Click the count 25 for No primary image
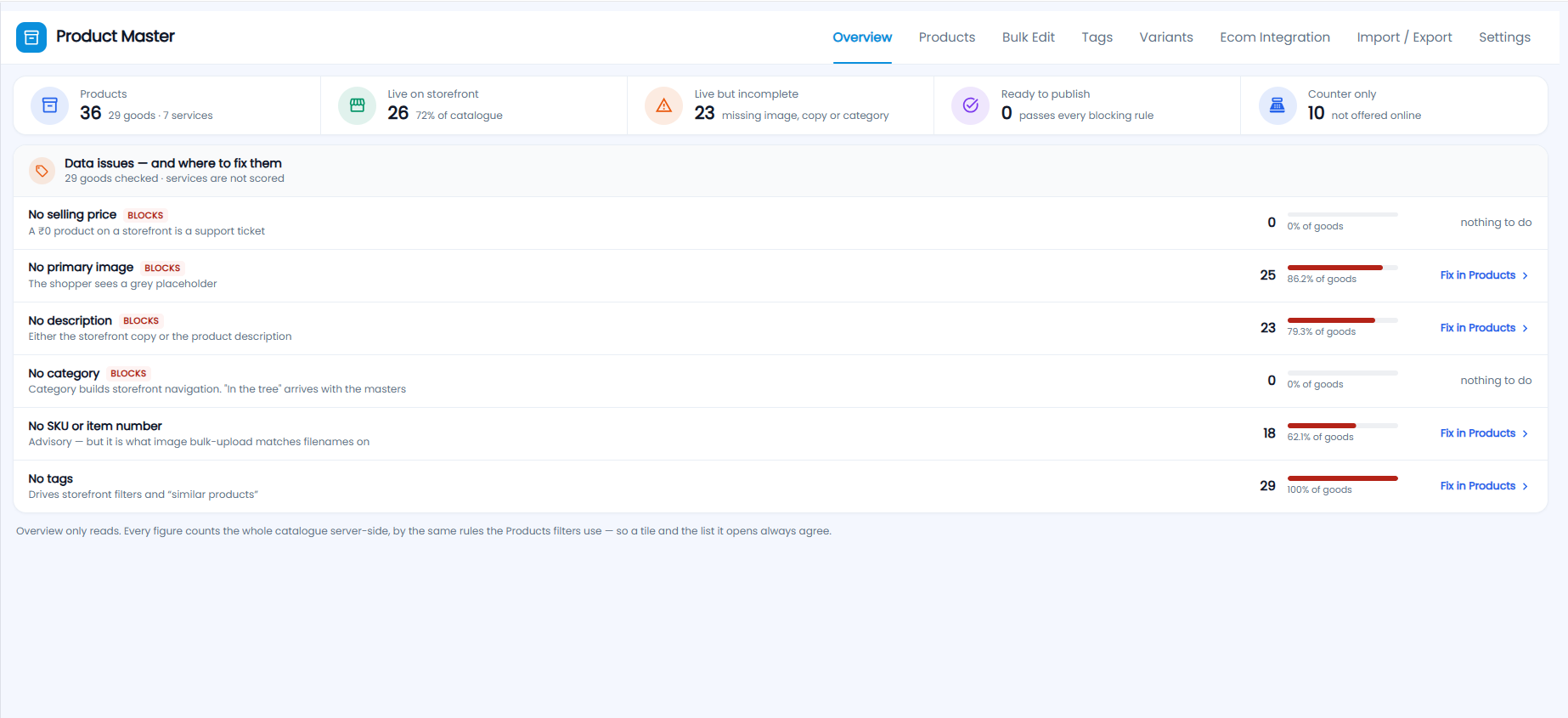The image size is (1568, 718). click(1268, 275)
